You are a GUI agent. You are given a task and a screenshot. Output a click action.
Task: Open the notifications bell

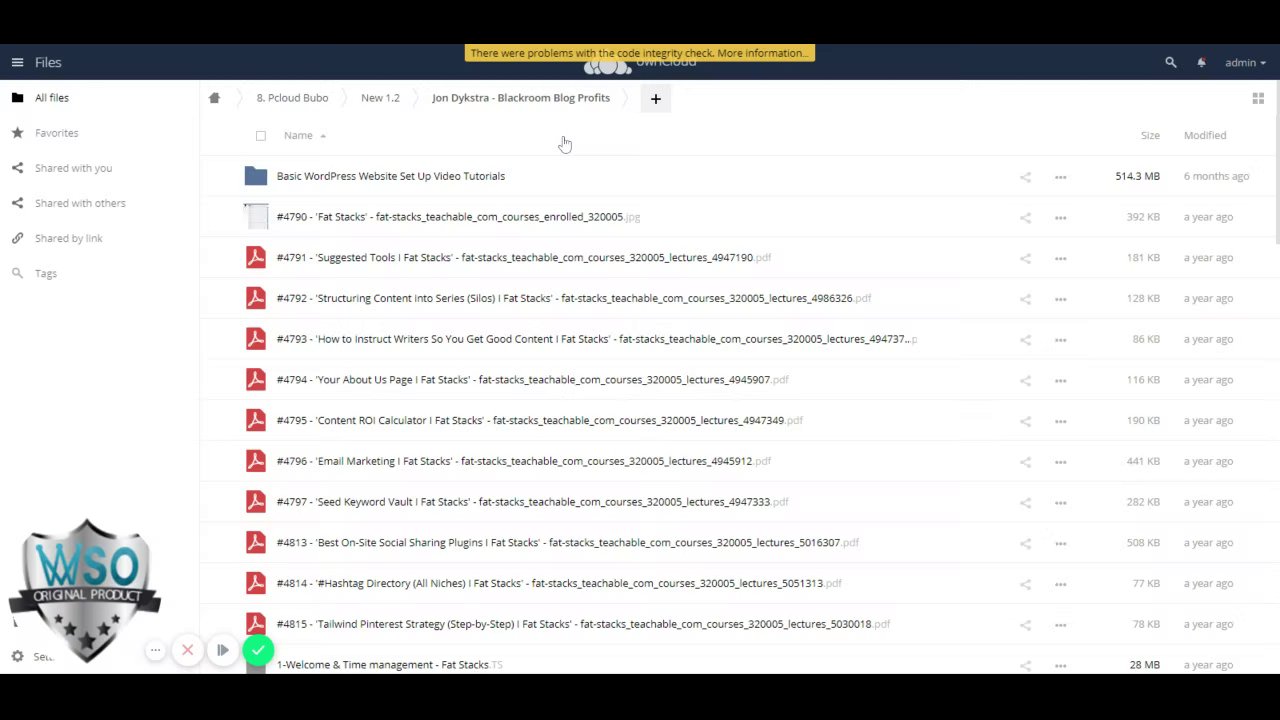[x=1201, y=62]
